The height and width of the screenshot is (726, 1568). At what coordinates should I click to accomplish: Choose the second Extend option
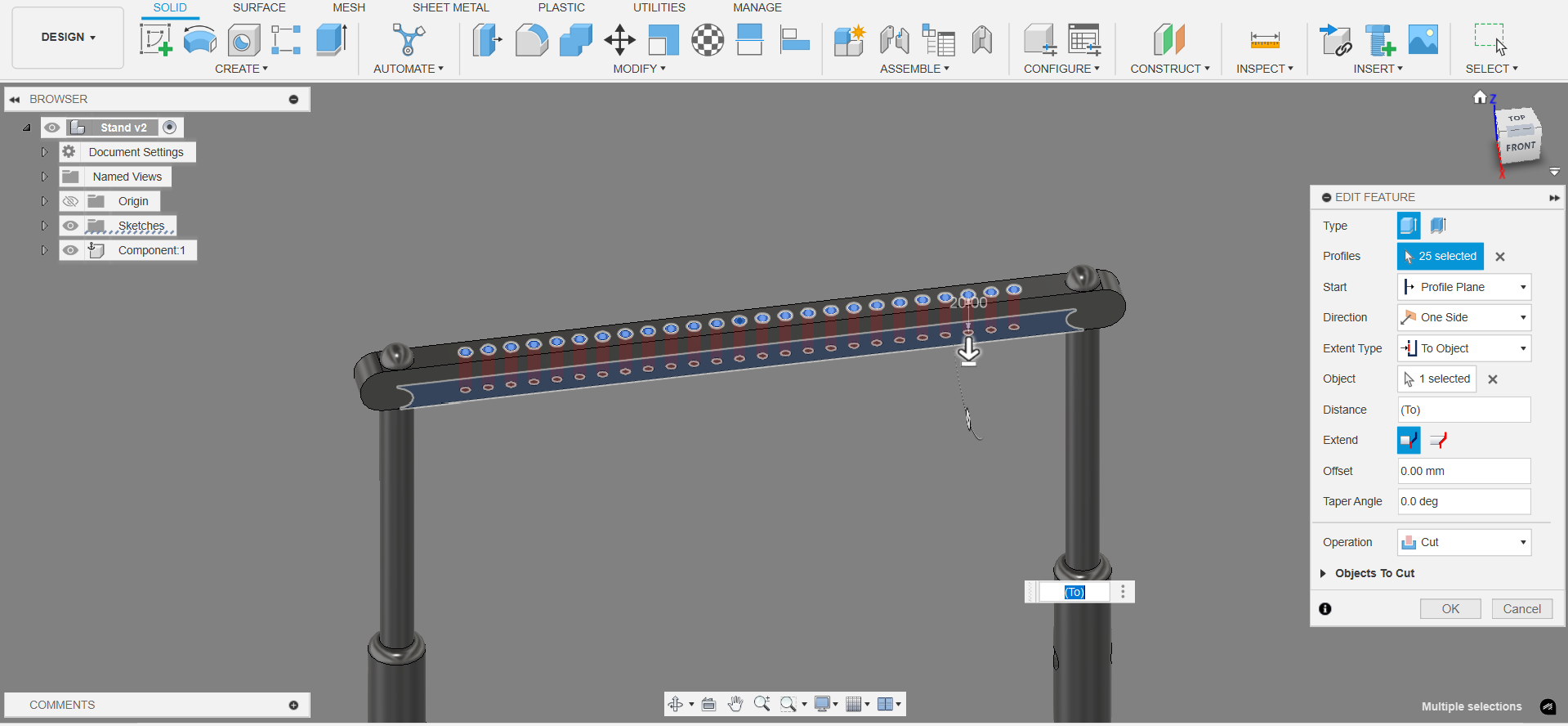pyautogui.click(x=1439, y=440)
